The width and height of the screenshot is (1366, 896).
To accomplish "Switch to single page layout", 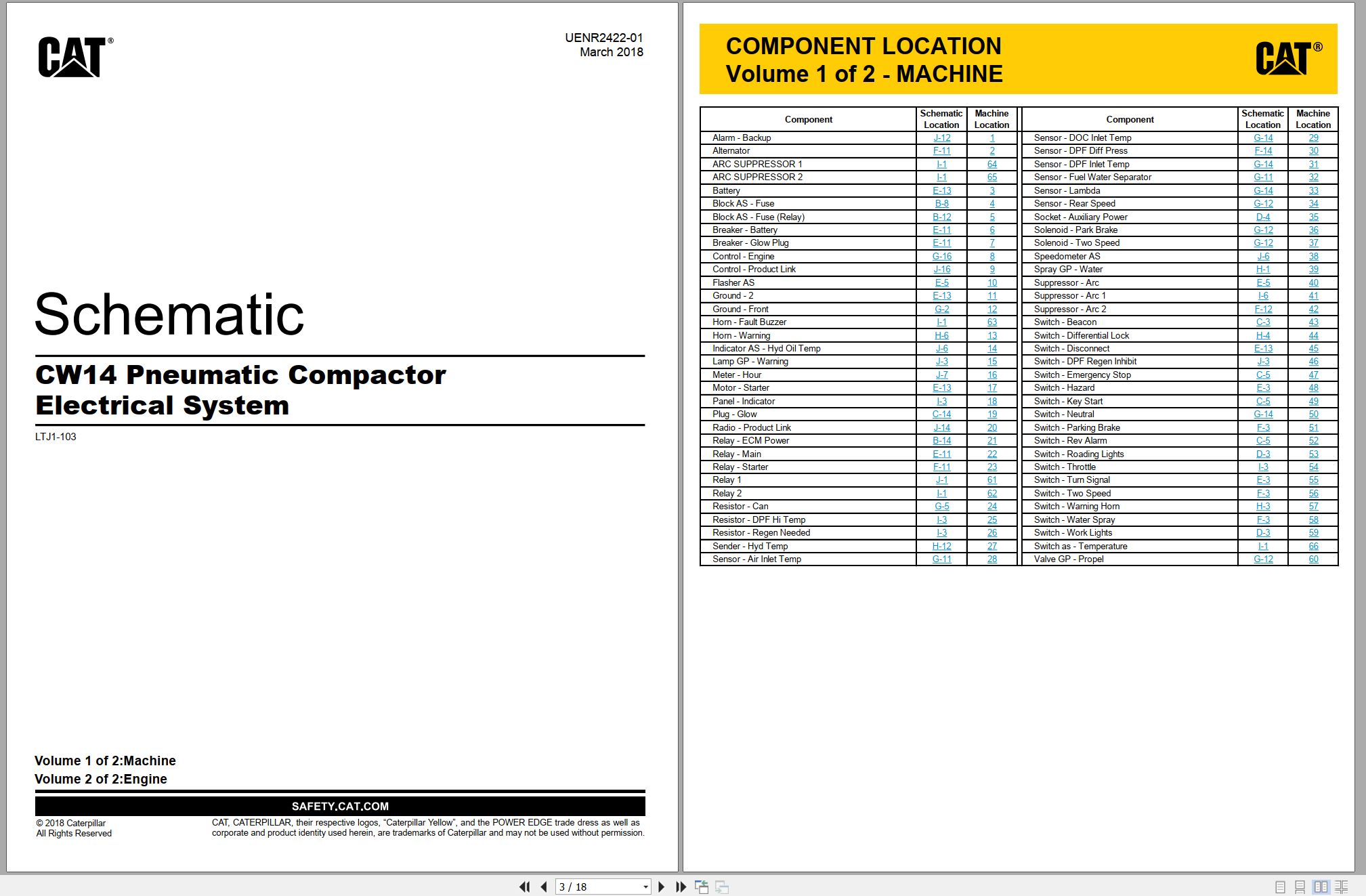I will click(1280, 887).
